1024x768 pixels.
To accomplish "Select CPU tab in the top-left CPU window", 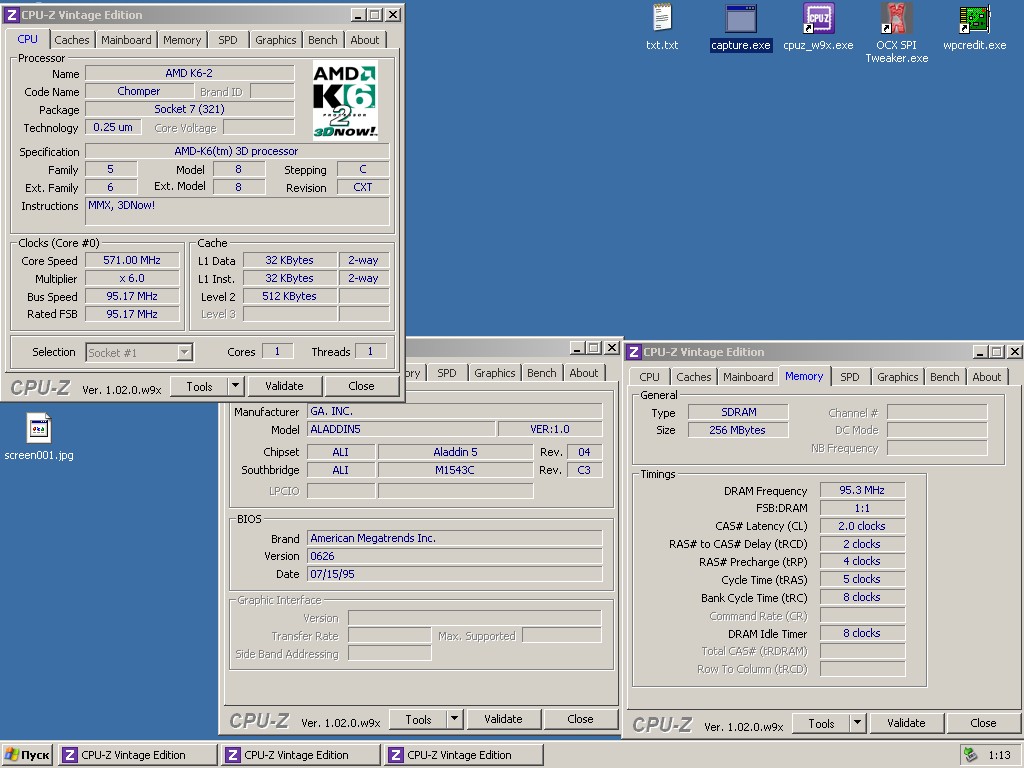I will tap(27, 39).
